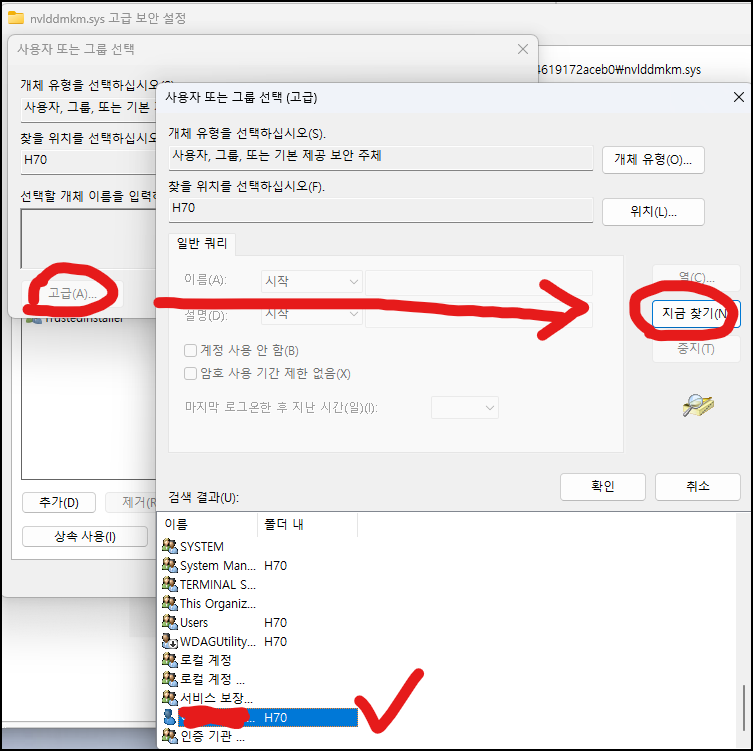Screen dimensions: 753x751
Task: Click the SYSTEM group icon in results
Action: click(170, 546)
